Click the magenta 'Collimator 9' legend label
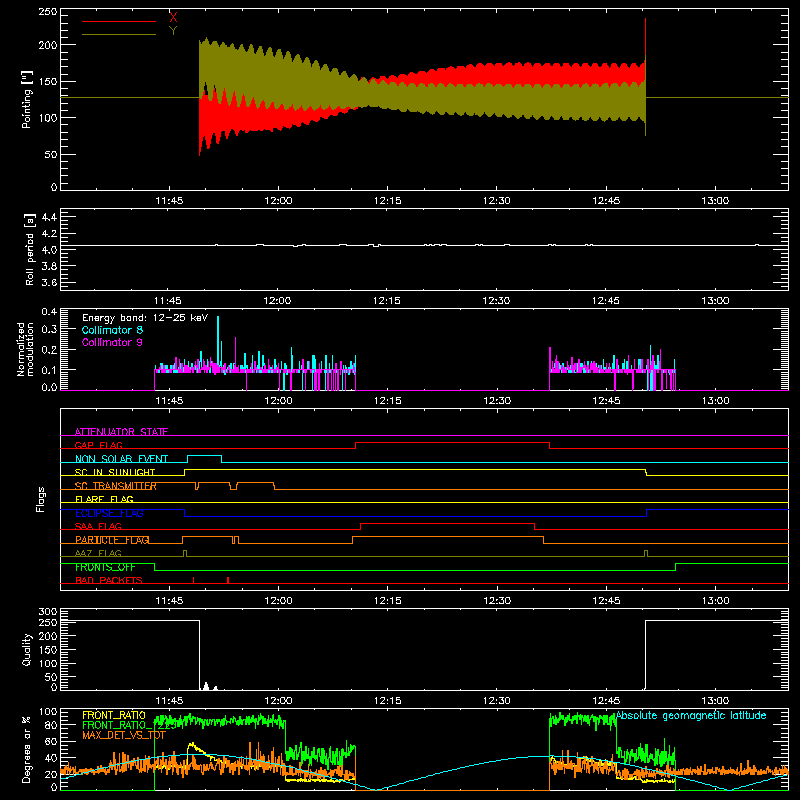 click(x=112, y=342)
